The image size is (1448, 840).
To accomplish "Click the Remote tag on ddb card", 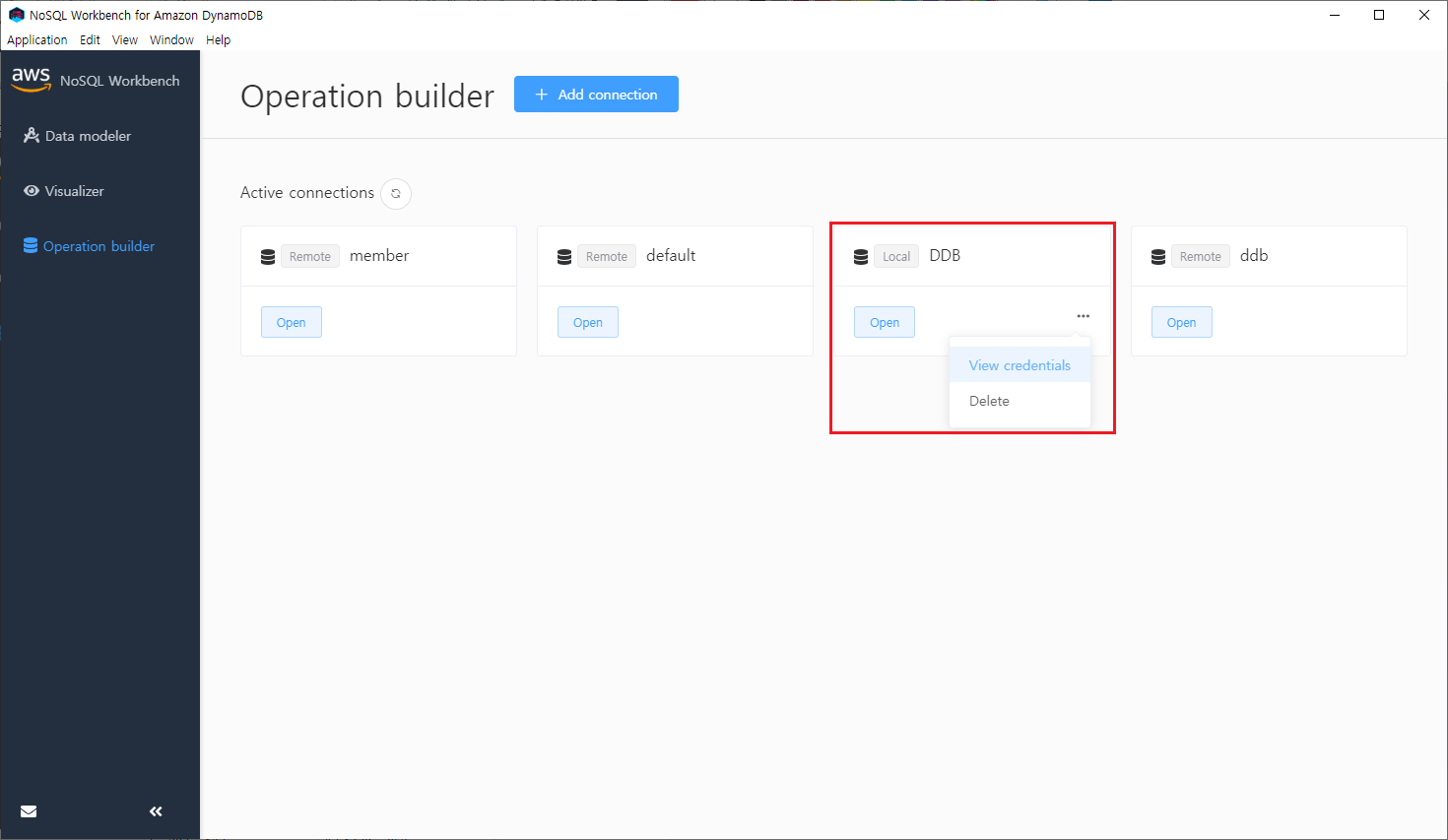I will coord(1201,256).
